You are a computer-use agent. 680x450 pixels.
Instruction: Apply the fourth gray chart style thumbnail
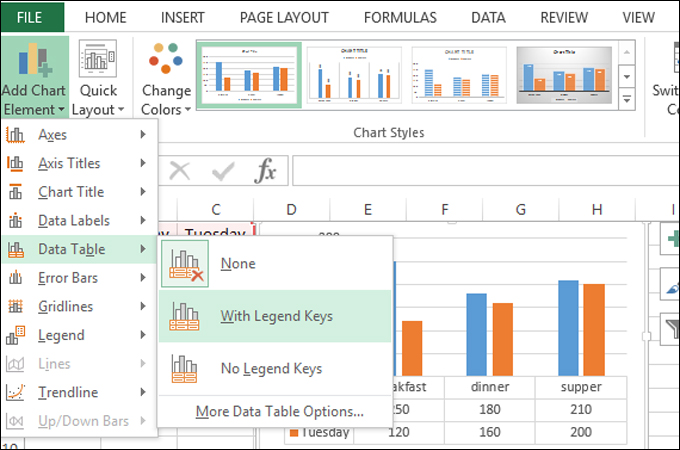tap(564, 75)
